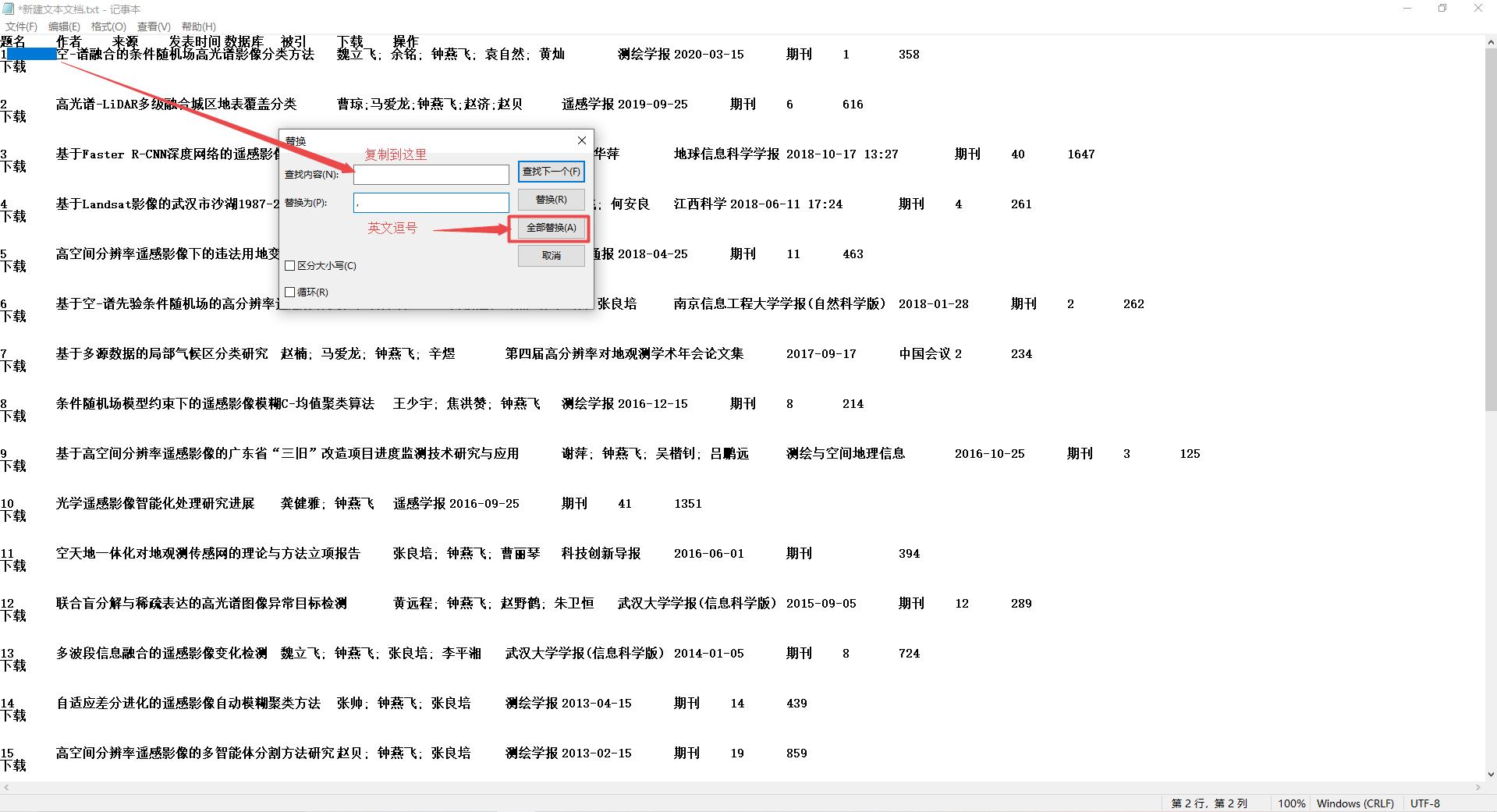This screenshot has height=812, width=1497.
Task: Click the value 1351 in row 10
Action: coord(688,504)
